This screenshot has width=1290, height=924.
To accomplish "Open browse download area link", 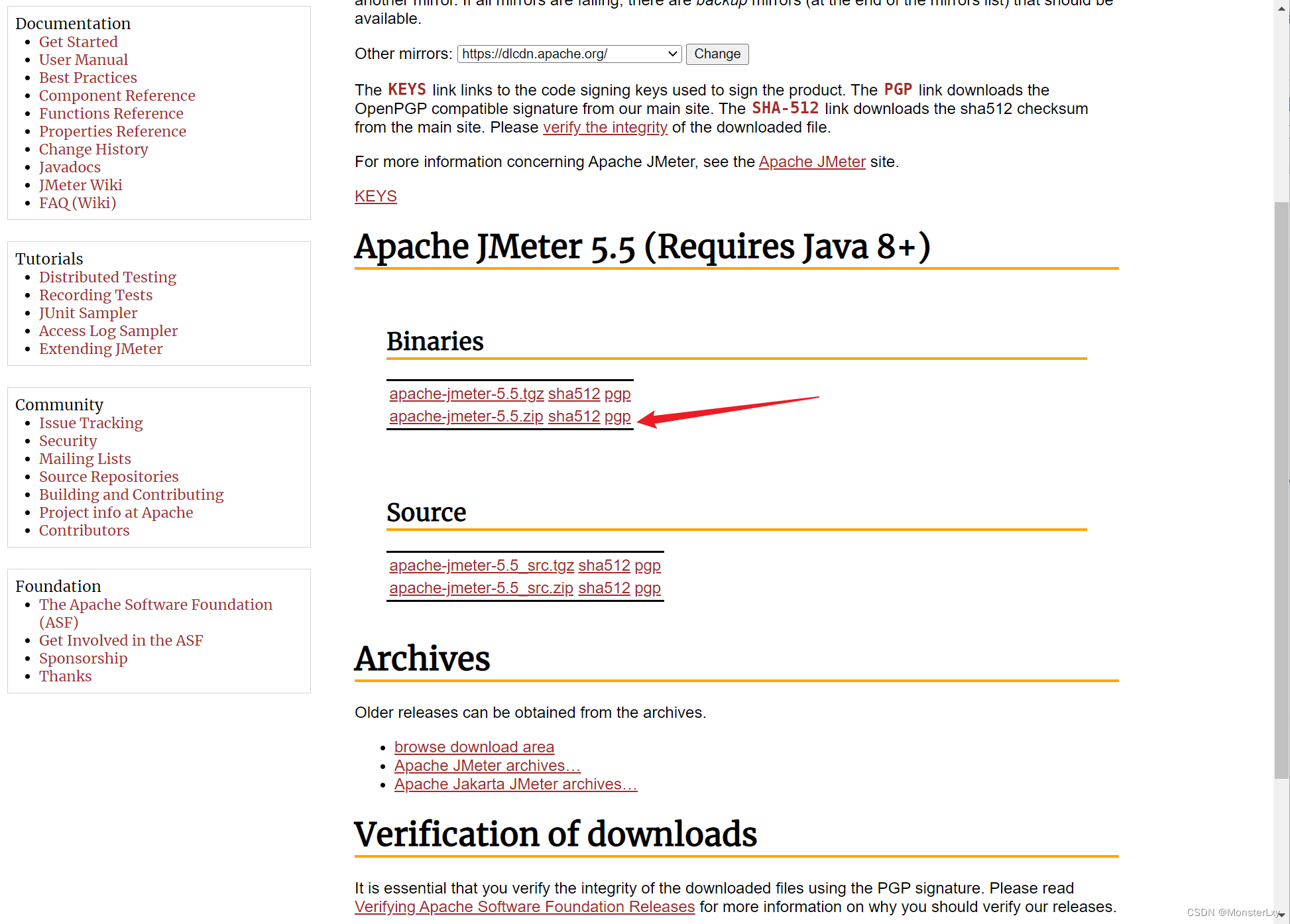I will (x=474, y=747).
